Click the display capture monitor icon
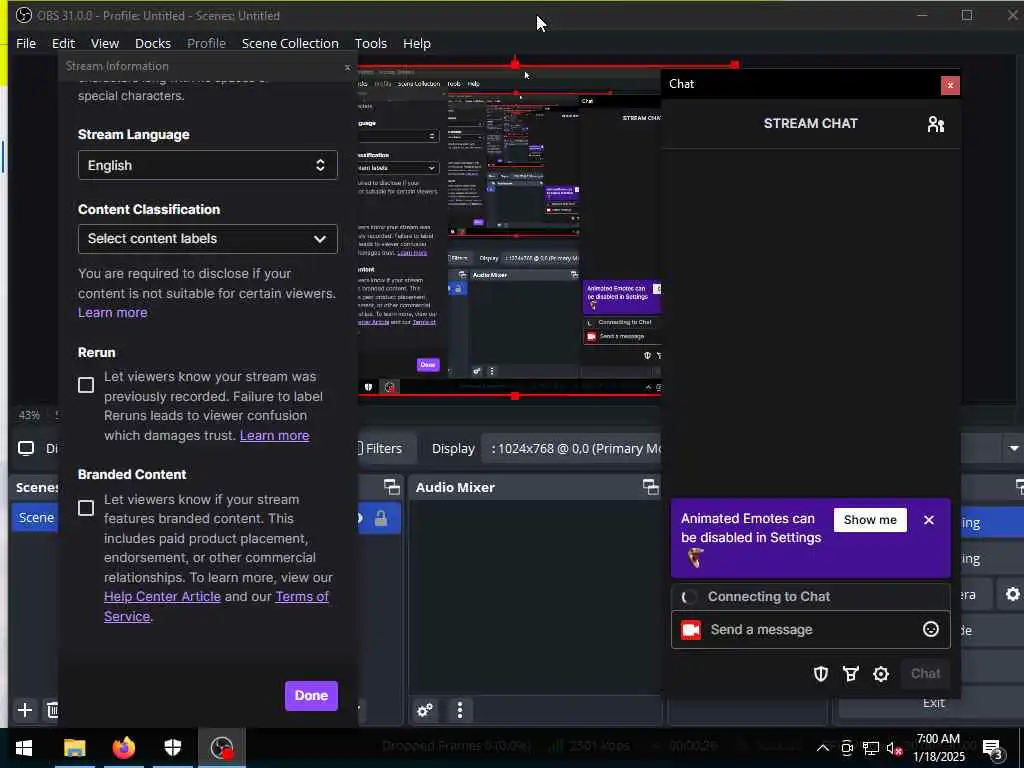1024x768 pixels. pyautogui.click(x=26, y=448)
